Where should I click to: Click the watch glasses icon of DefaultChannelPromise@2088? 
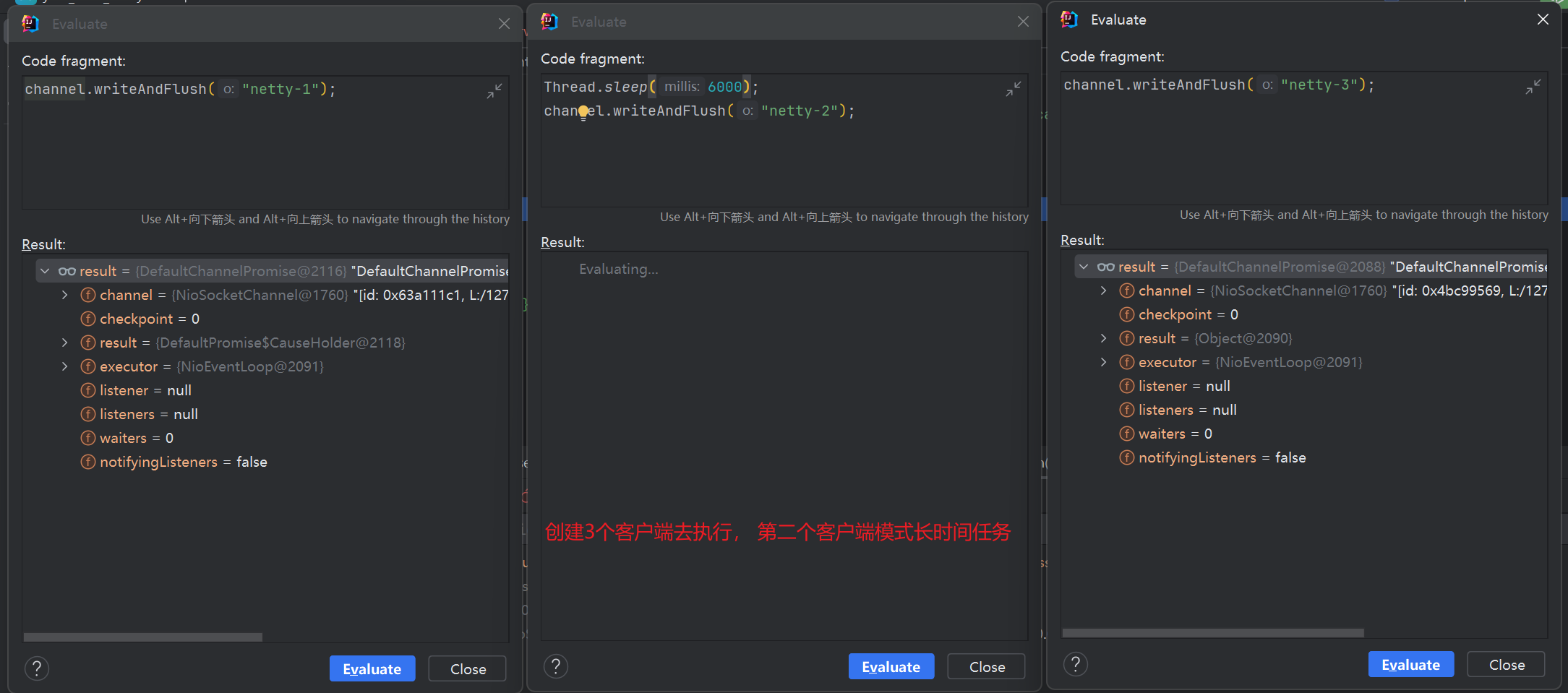pos(1106,267)
